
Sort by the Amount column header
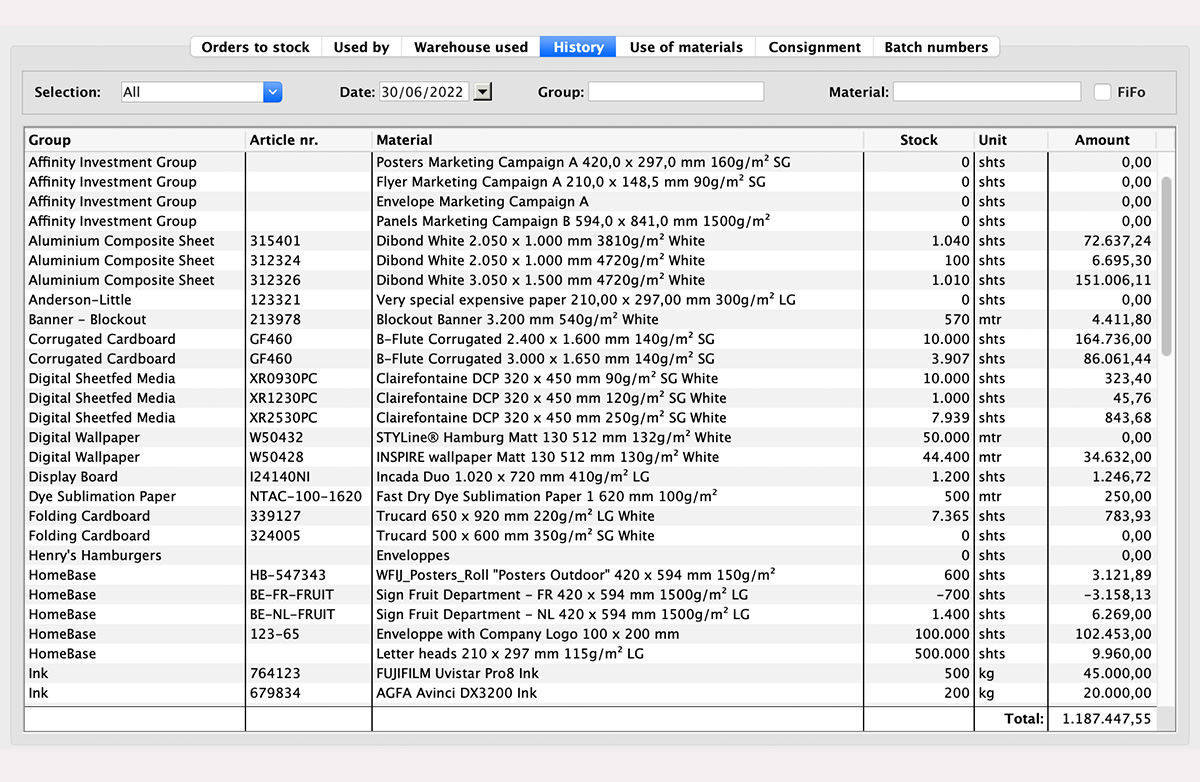click(1102, 140)
